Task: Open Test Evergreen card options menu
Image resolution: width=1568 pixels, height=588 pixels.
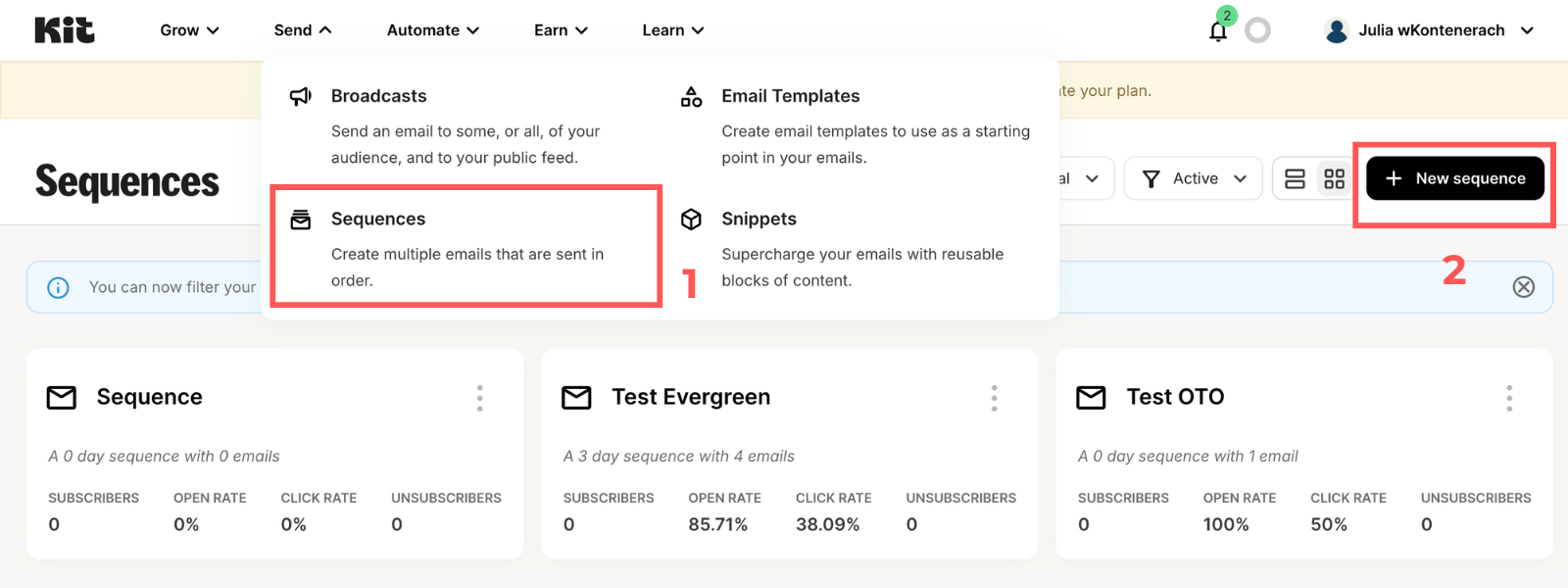Action: point(994,398)
